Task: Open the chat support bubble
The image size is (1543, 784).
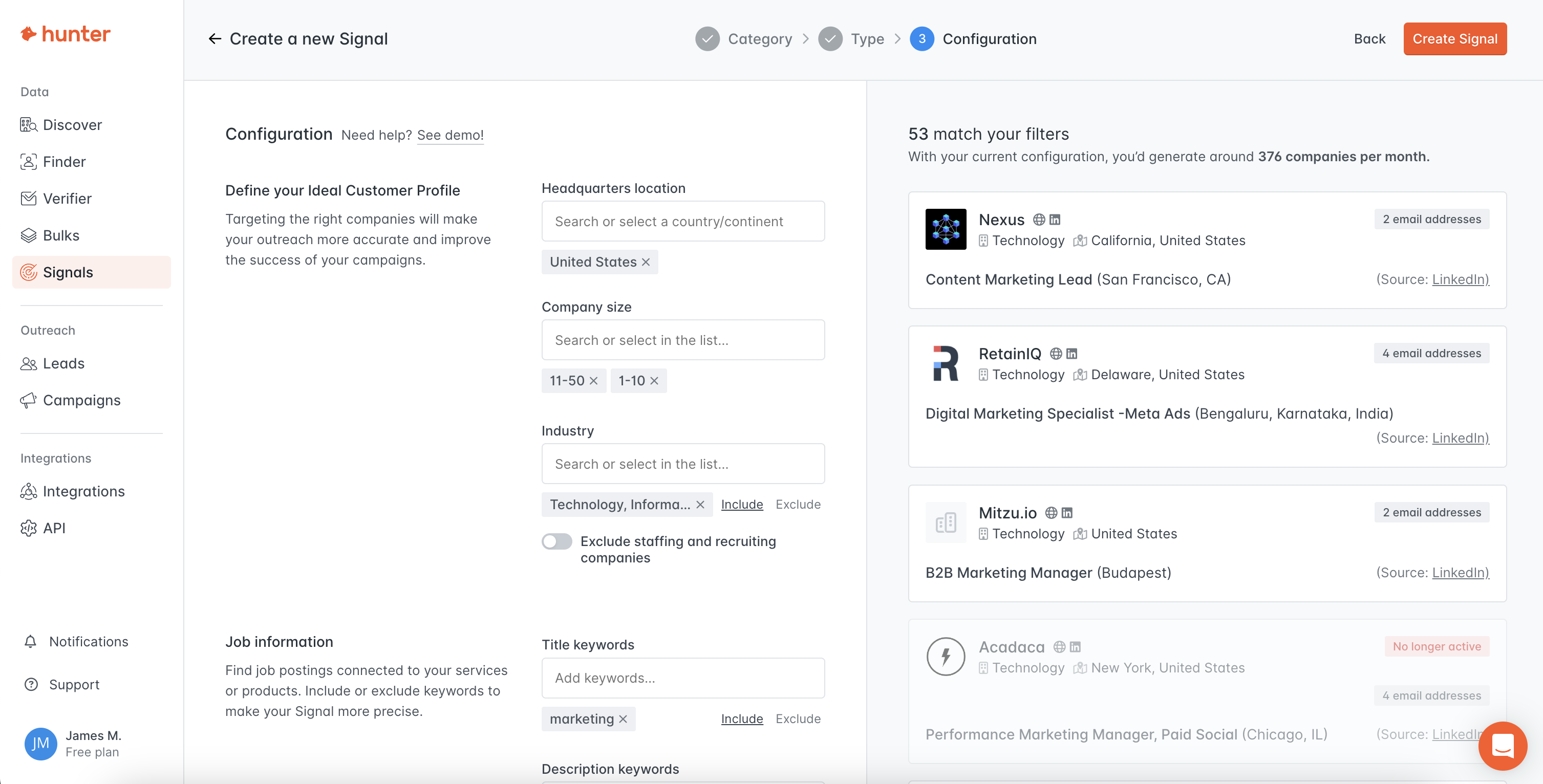Action: click(1502, 746)
